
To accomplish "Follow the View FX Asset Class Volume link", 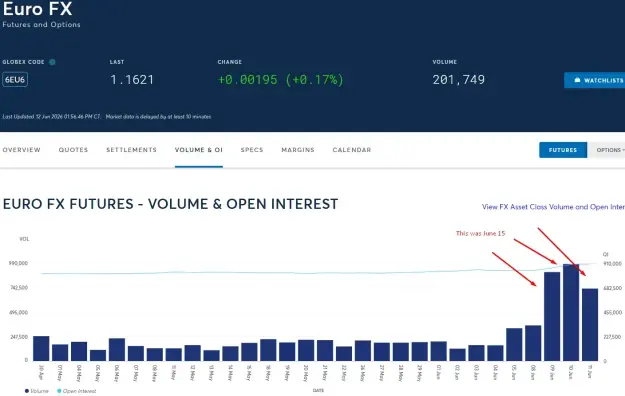I will 553,207.
